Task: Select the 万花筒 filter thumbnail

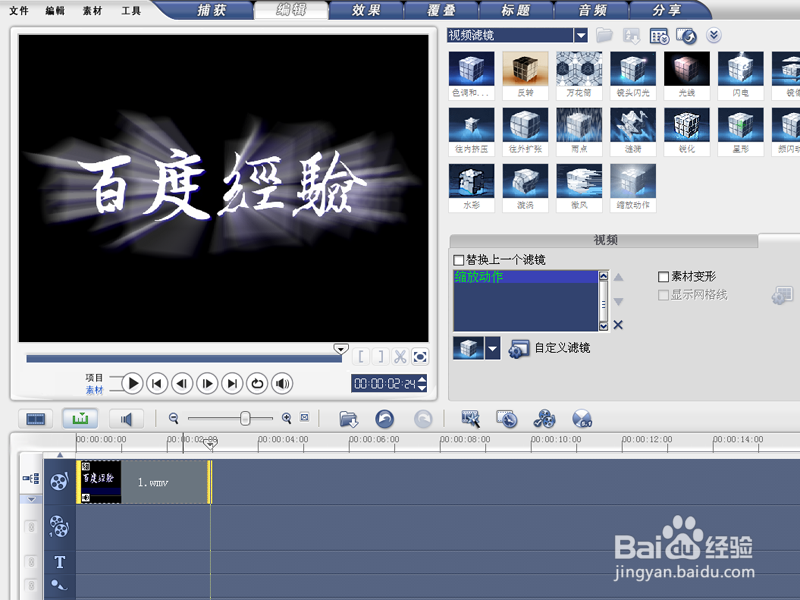Action: coord(579,75)
